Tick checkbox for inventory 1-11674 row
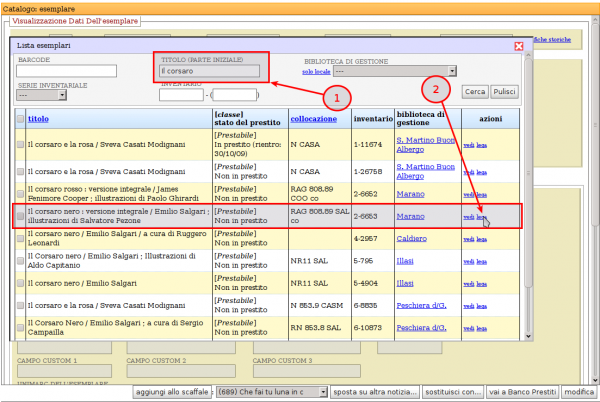The width and height of the screenshot is (600, 402). coord(21,144)
